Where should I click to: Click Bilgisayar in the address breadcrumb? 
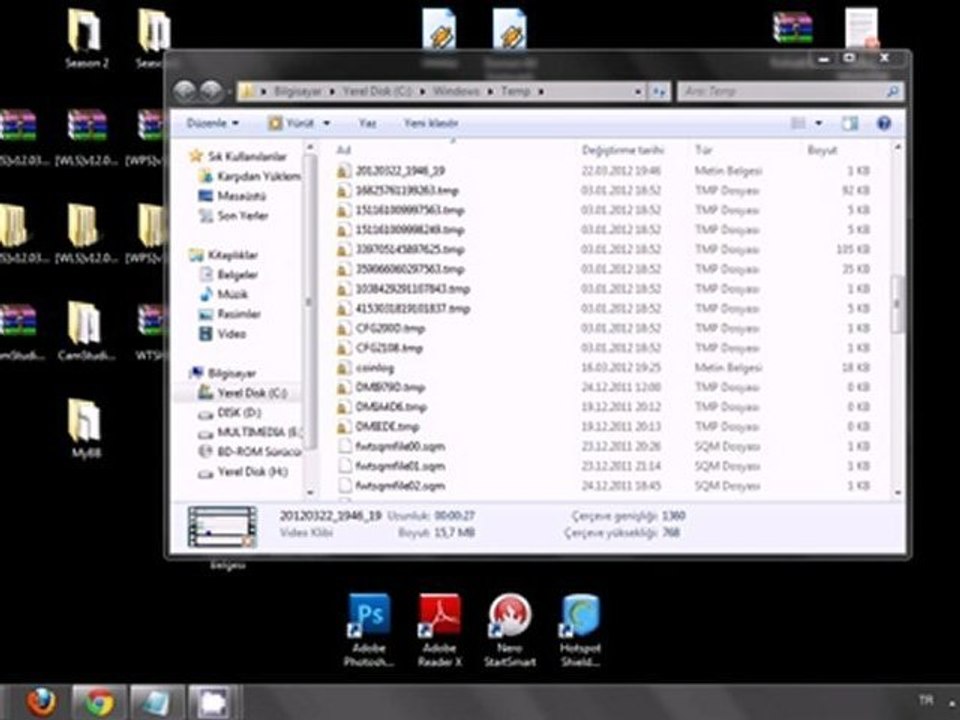coord(298,91)
